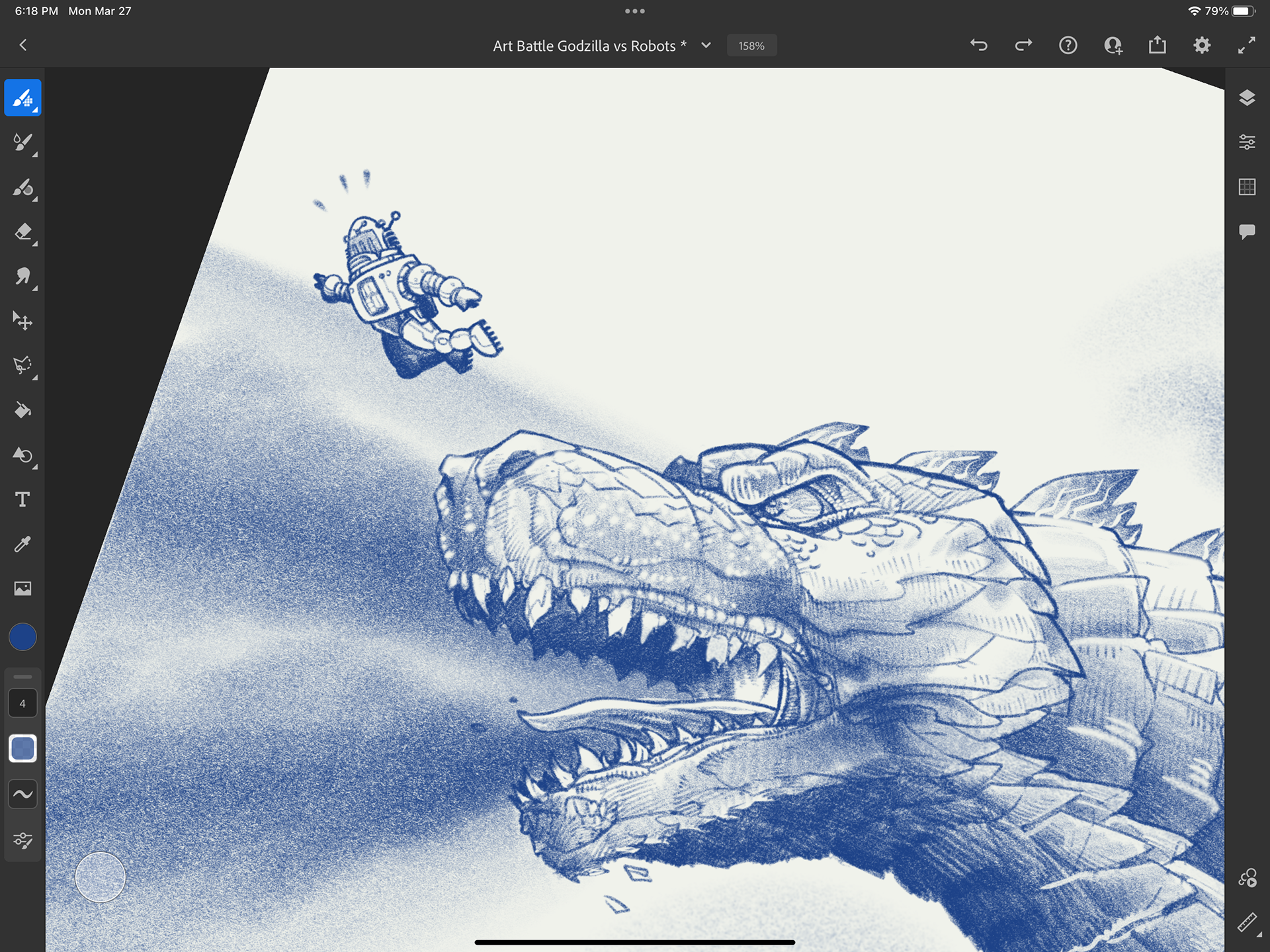Redo the last action
The image size is (1270, 952).
(1023, 45)
